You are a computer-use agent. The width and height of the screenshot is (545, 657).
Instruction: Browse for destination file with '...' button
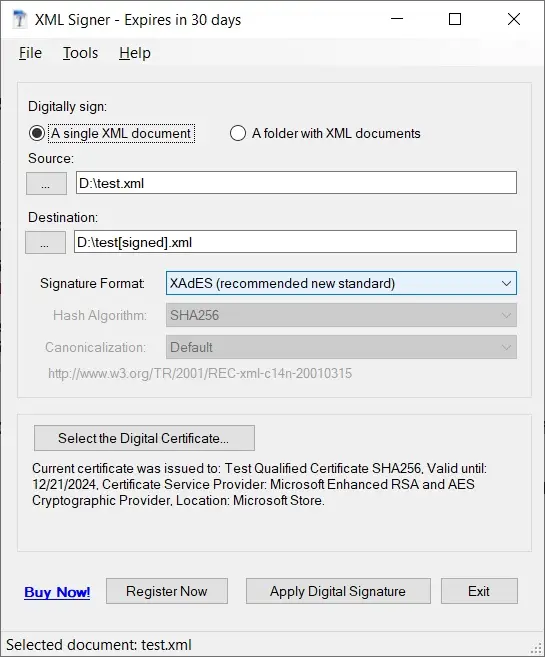point(45,242)
